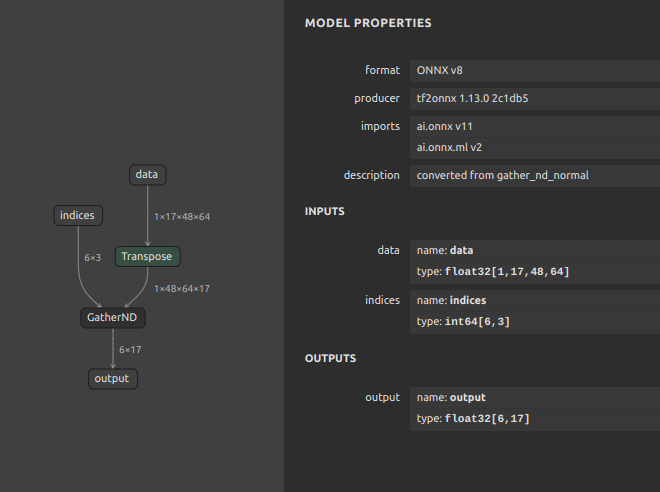Screen dimensions: 660x492
Task: Select the data input node in graph
Action: (x=147, y=175)
